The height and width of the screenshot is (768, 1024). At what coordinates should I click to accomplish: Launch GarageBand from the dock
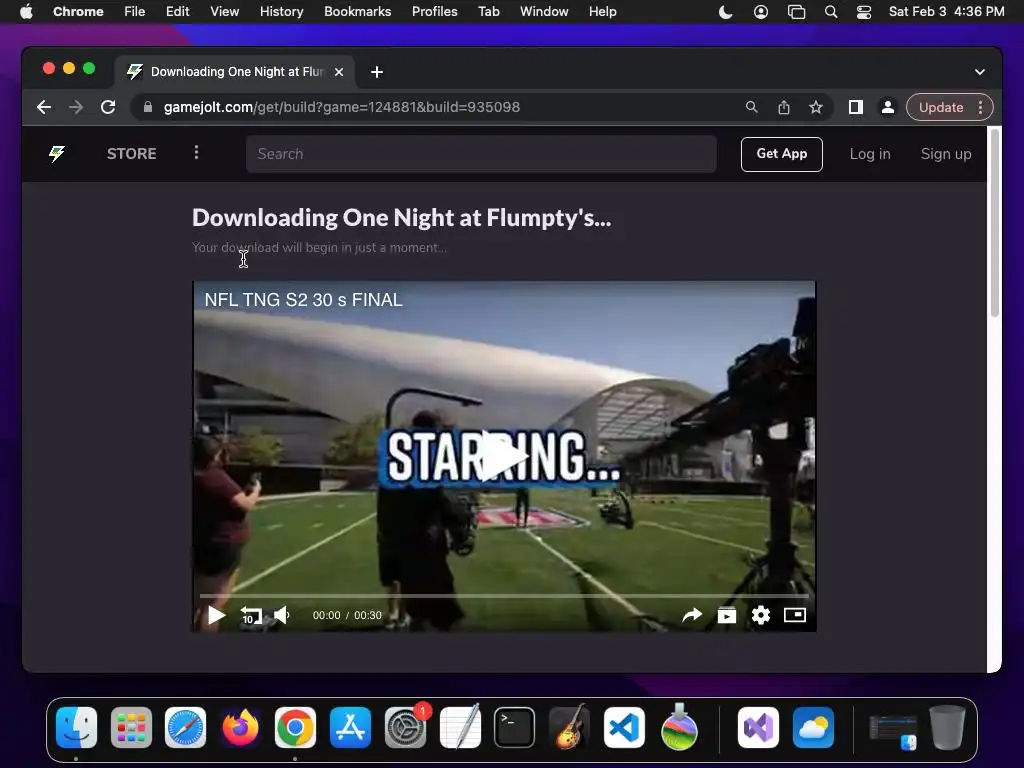point(569,728)
